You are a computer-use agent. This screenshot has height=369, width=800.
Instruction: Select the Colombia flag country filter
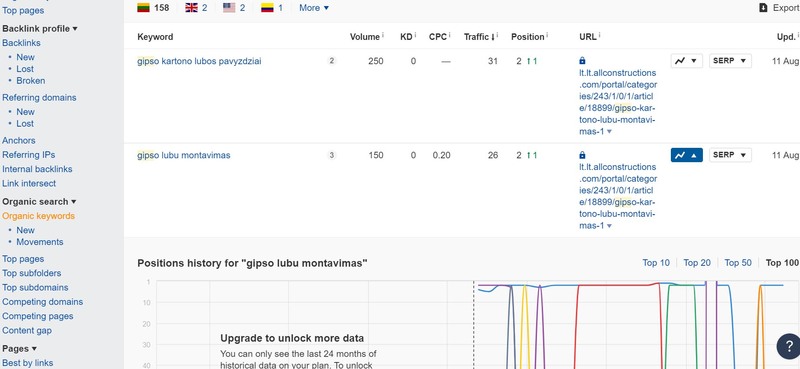(272, 8)
